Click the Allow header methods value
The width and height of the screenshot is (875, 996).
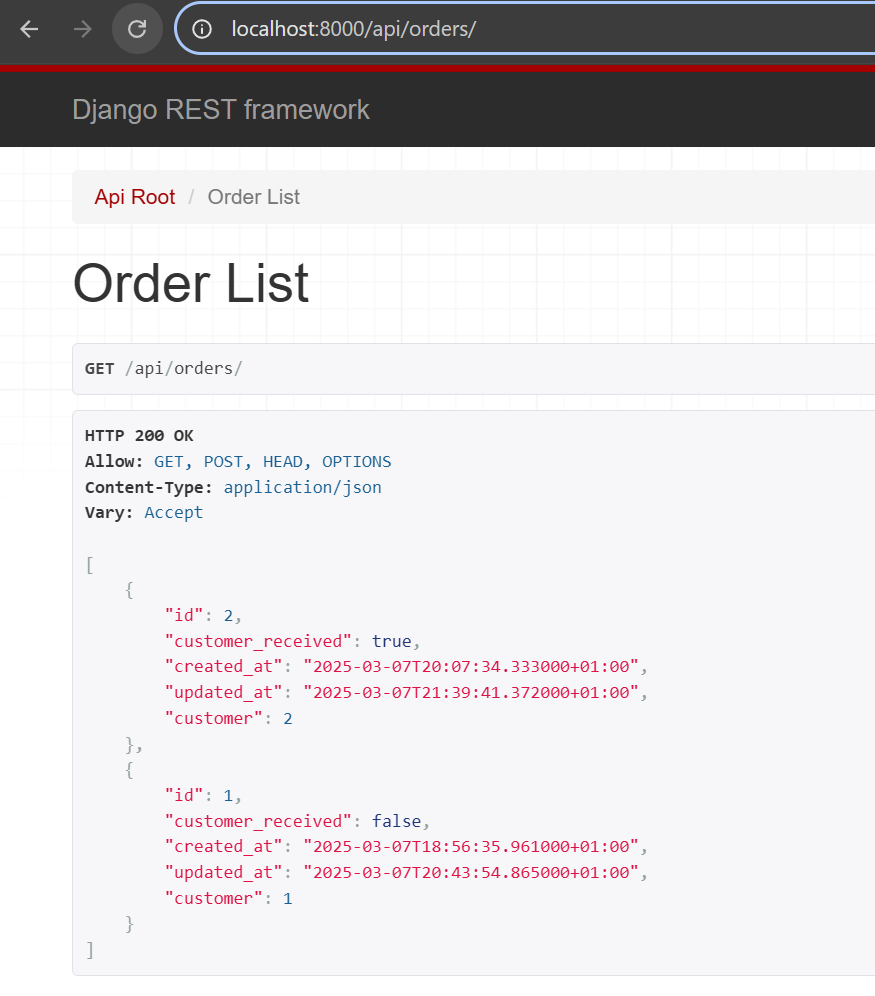pyautogui.click(x=272, y=462)
